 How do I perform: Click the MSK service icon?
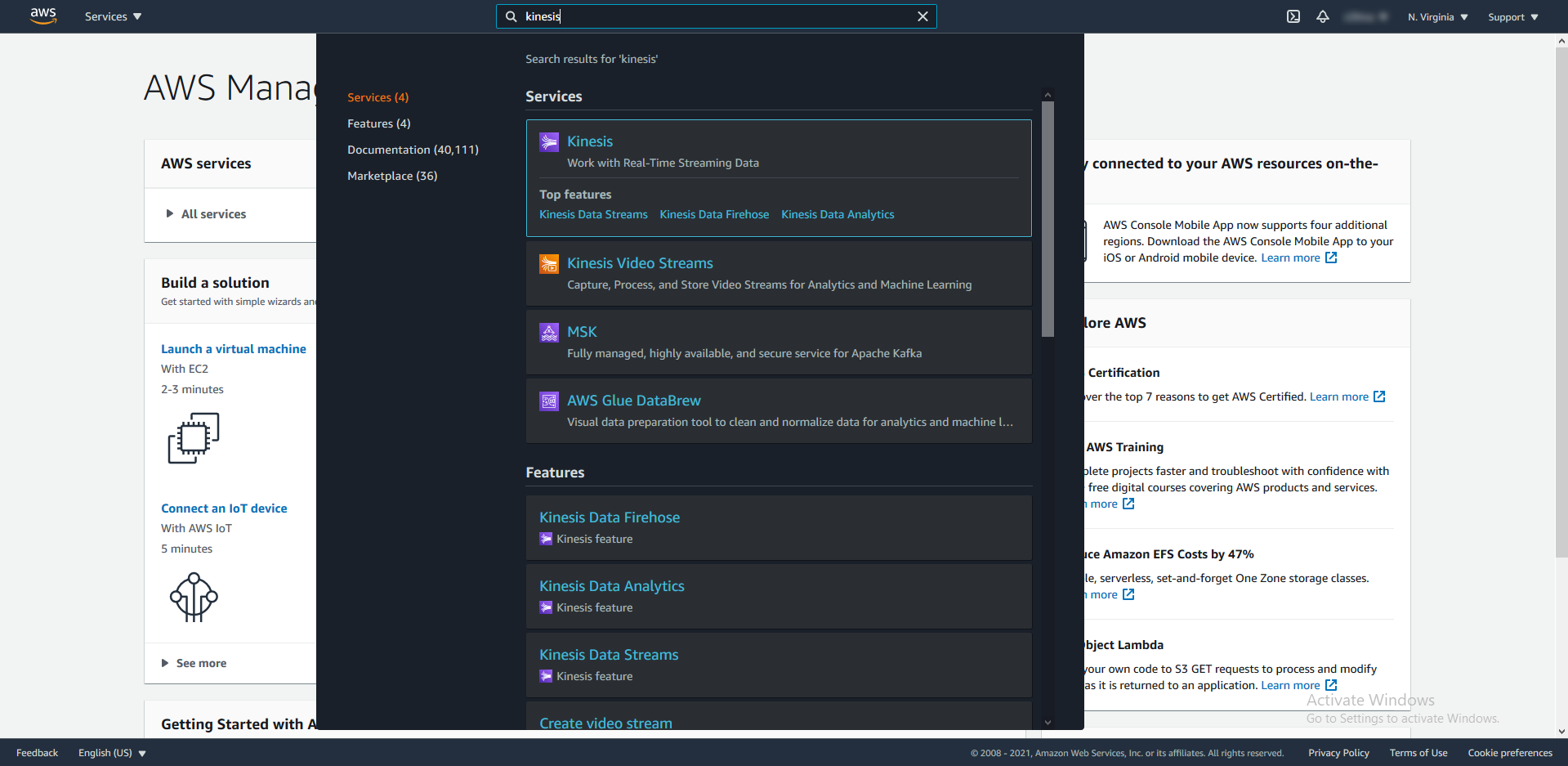point(549,333)
